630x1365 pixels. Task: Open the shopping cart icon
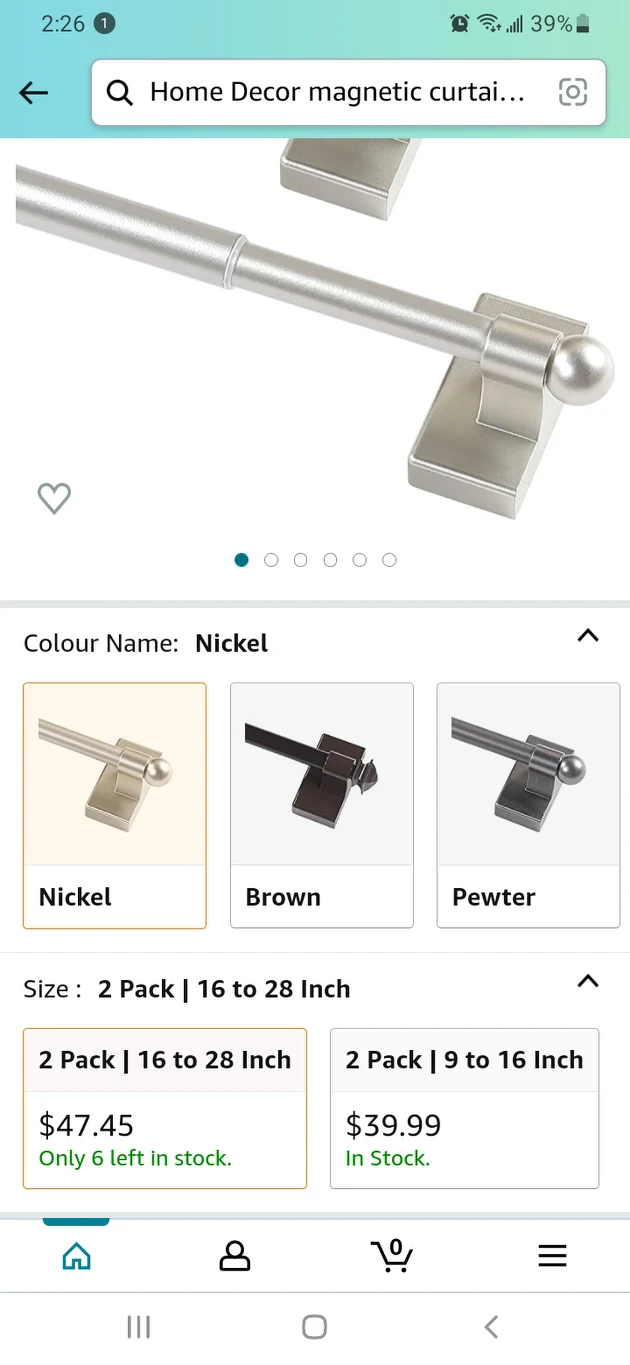coord(392,1255)
